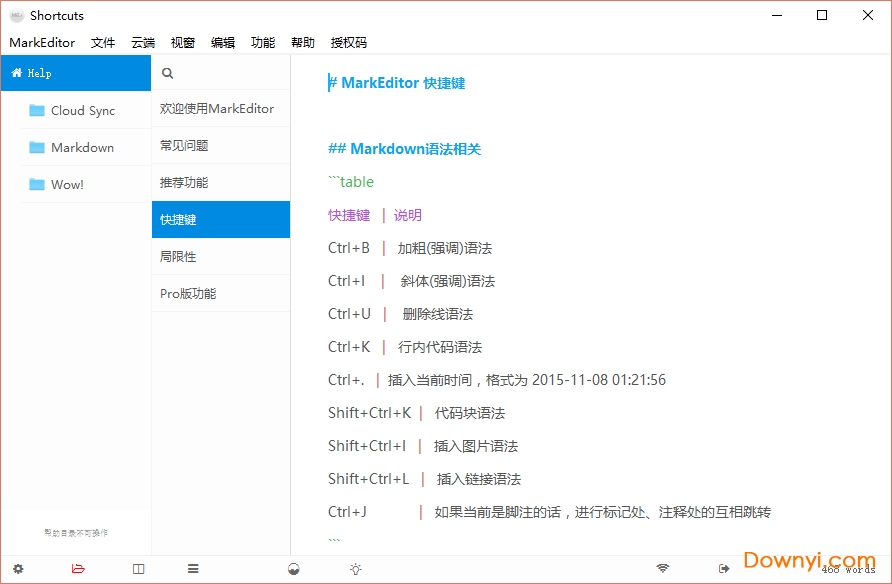
Task: Toggle the split-column layout icon
Action: pos(139,569)
